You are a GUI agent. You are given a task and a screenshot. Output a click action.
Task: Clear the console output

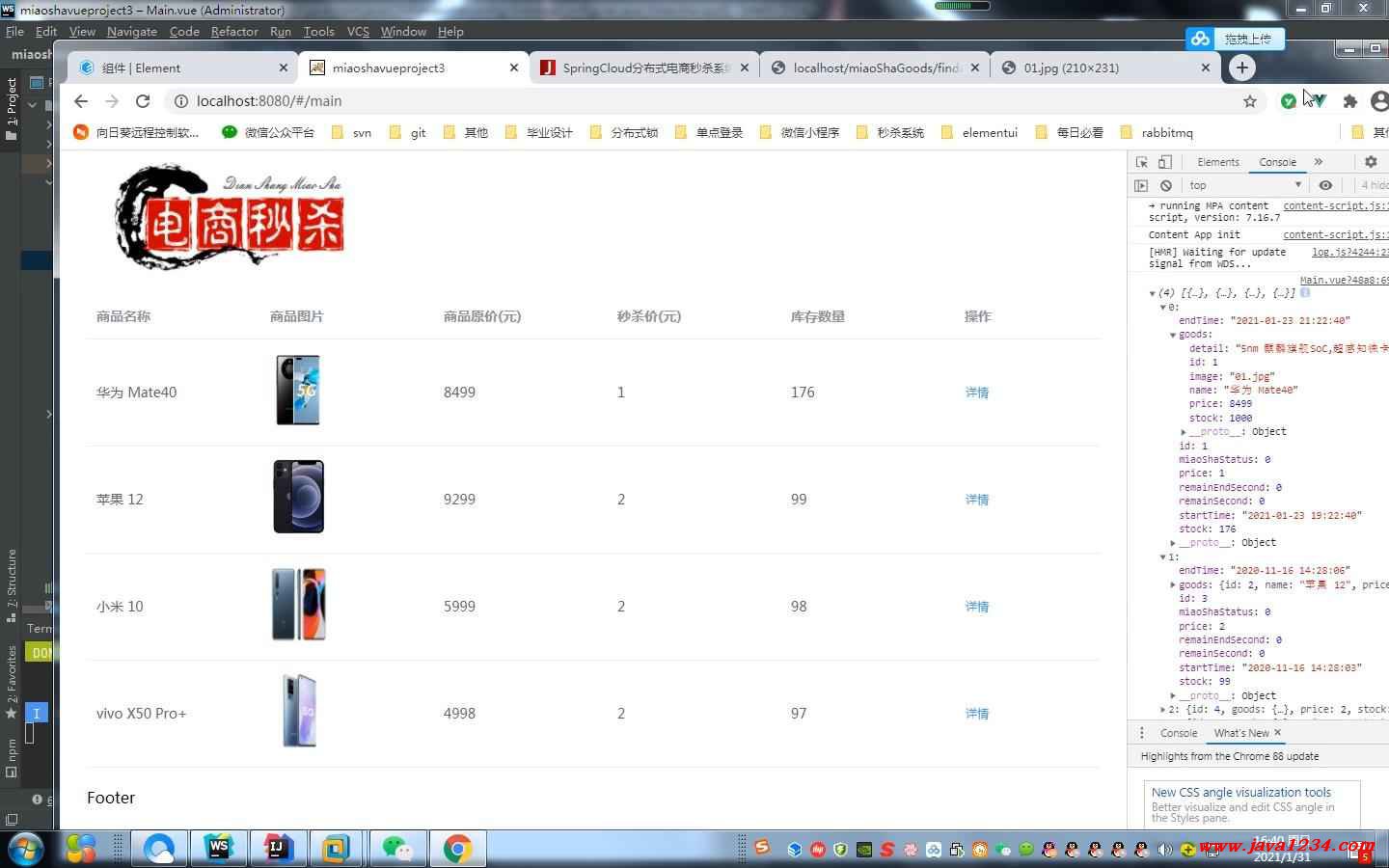click(x=1166, y=185)
